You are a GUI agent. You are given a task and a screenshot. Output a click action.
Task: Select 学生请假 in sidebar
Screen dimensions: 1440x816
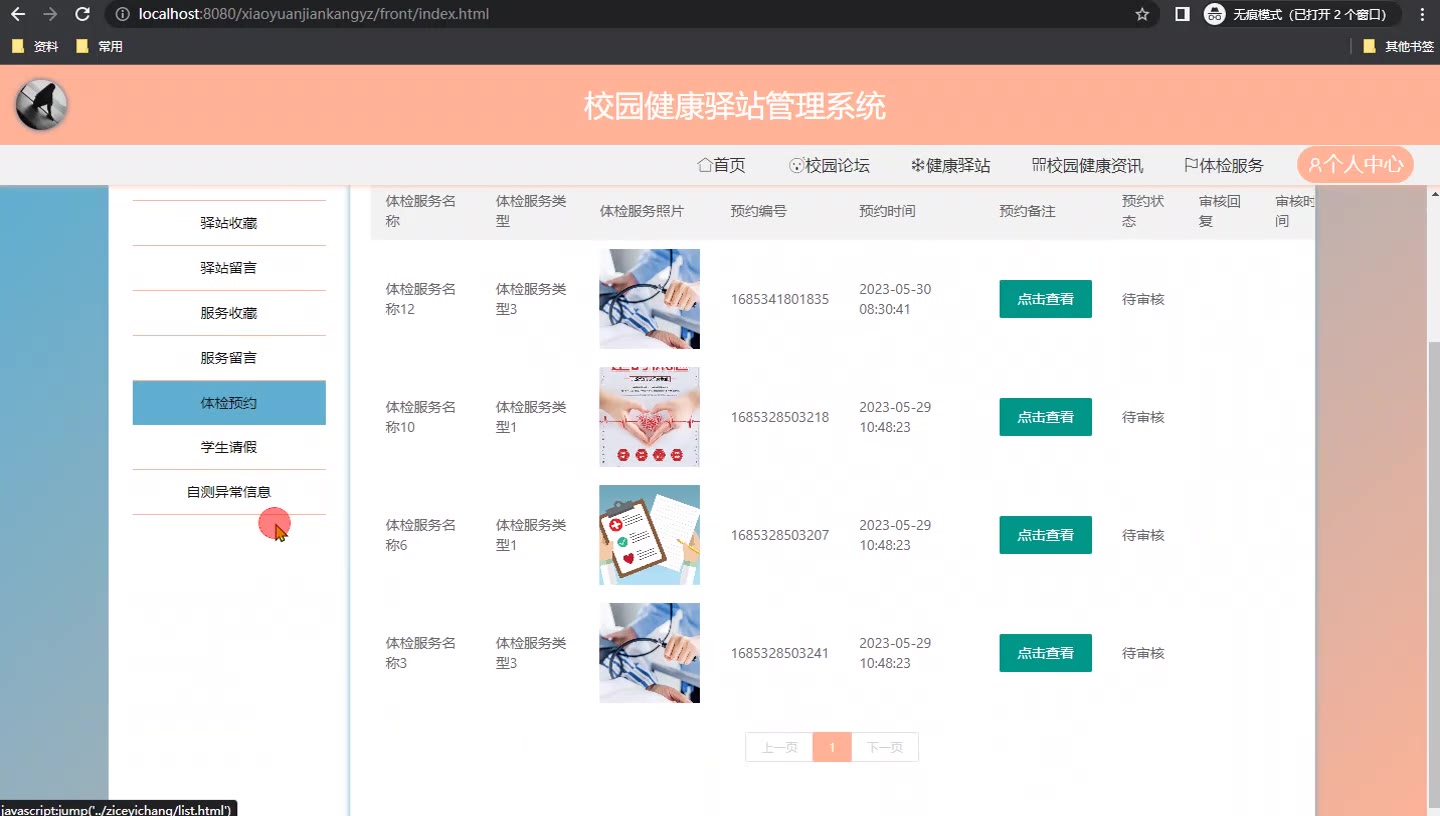click(229, 447)
